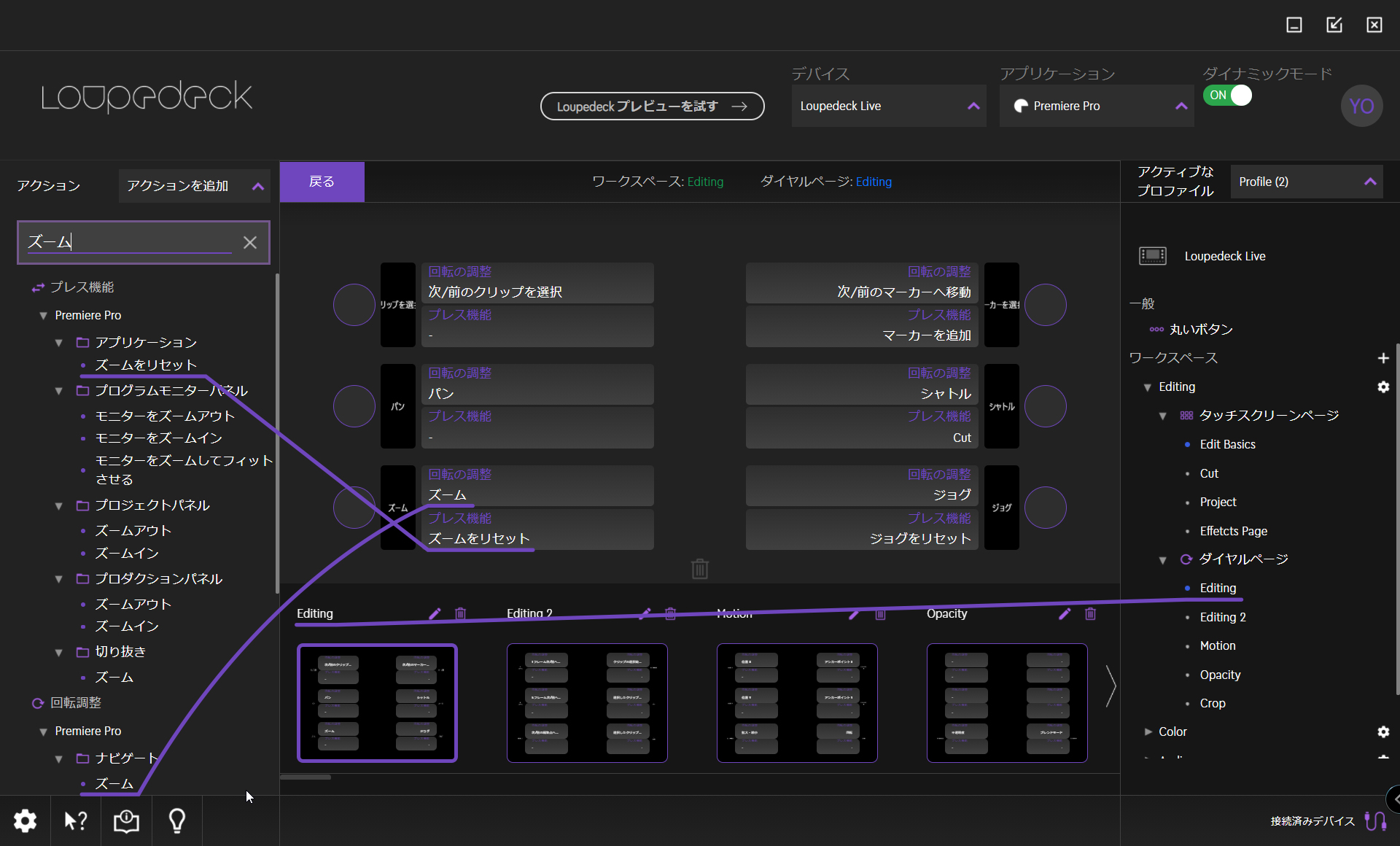The image size is (1400, 846).
Task: Select the Motion dial page thumbnail
Action: click(x=797, y=702)
